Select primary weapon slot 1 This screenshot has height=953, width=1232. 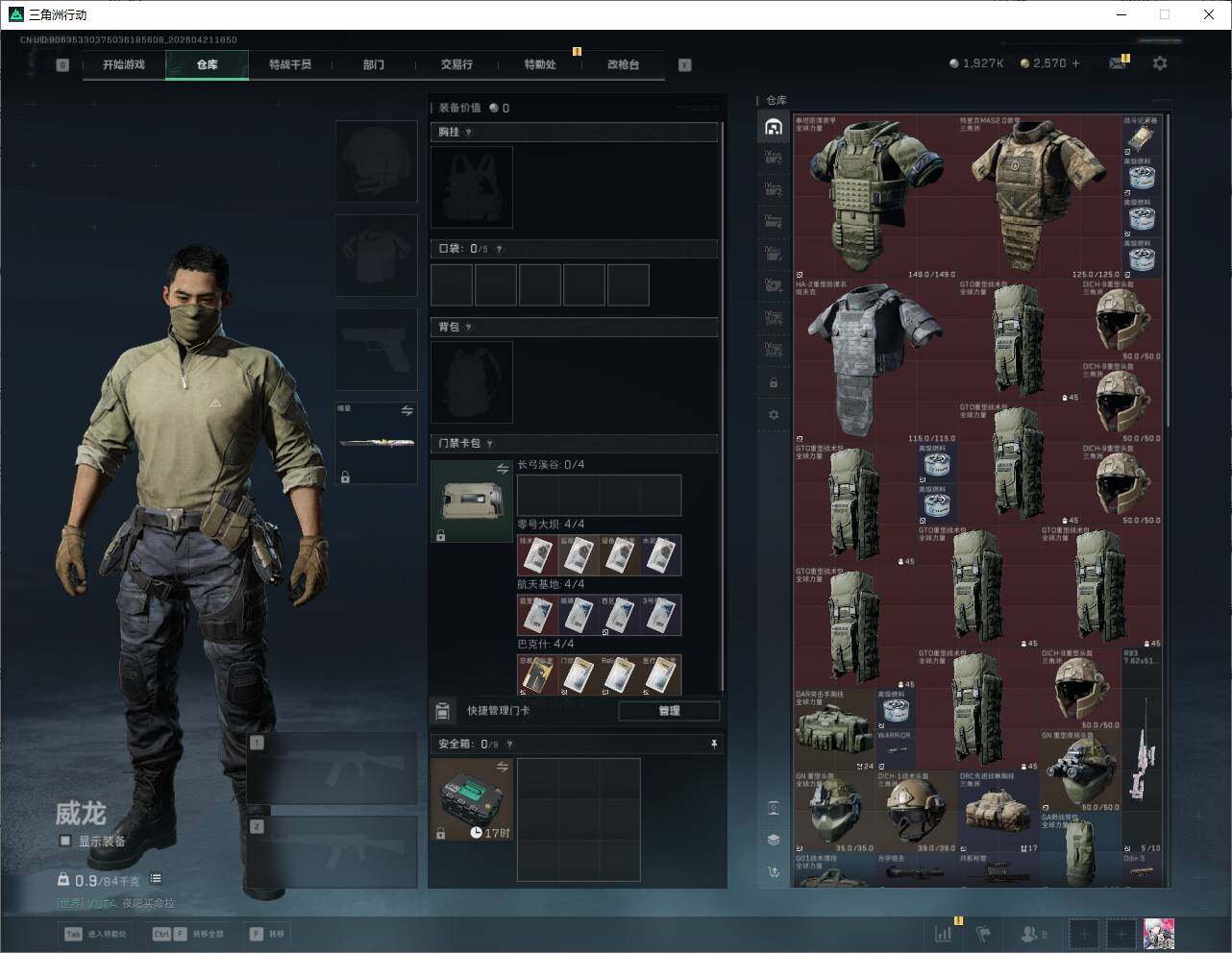[x=333, y=769]
